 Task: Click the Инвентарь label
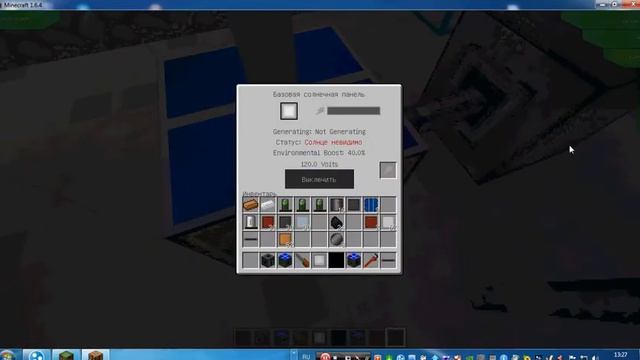point(260,193)
